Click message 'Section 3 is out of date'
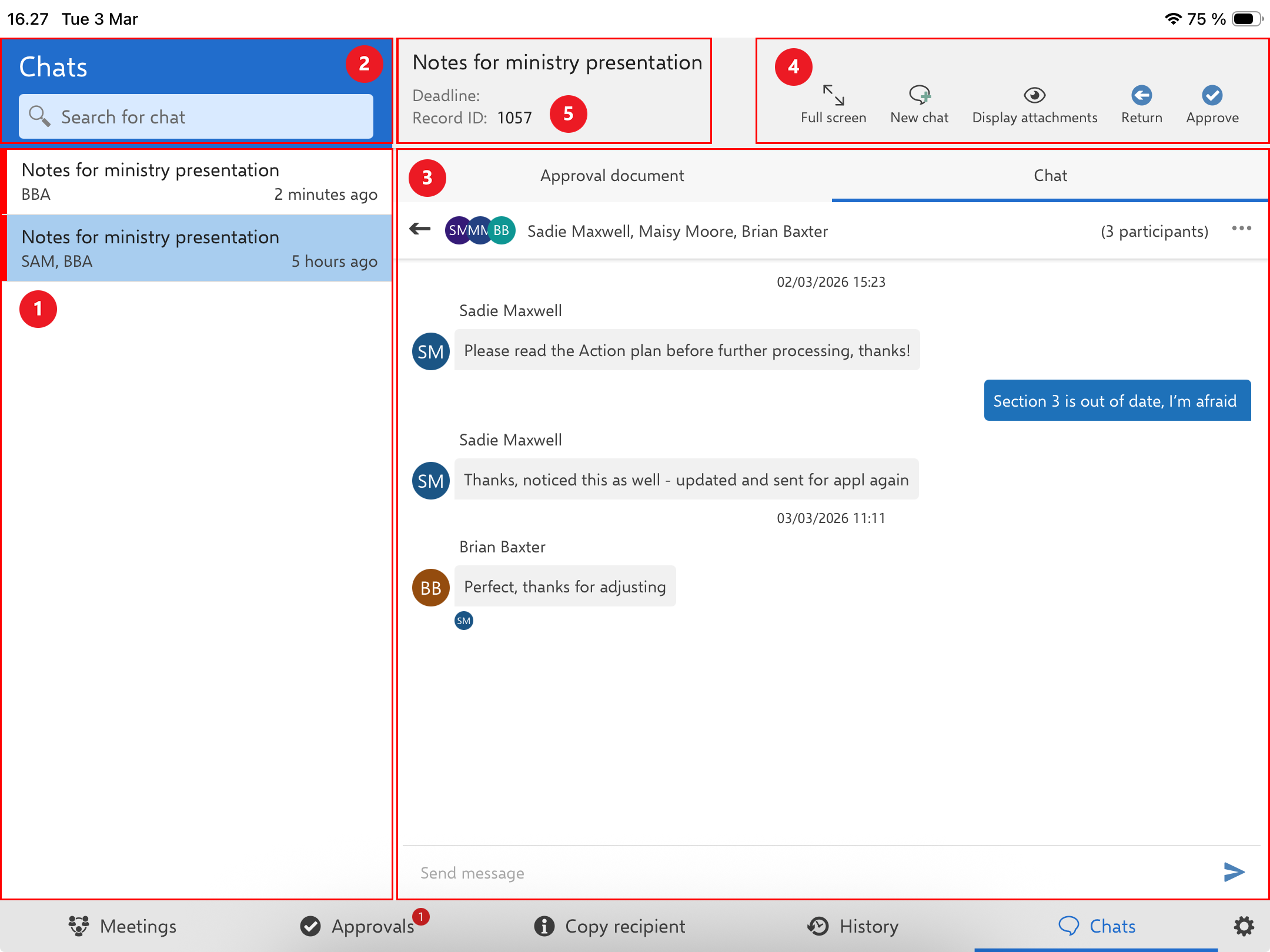 tap(1117, 400)
